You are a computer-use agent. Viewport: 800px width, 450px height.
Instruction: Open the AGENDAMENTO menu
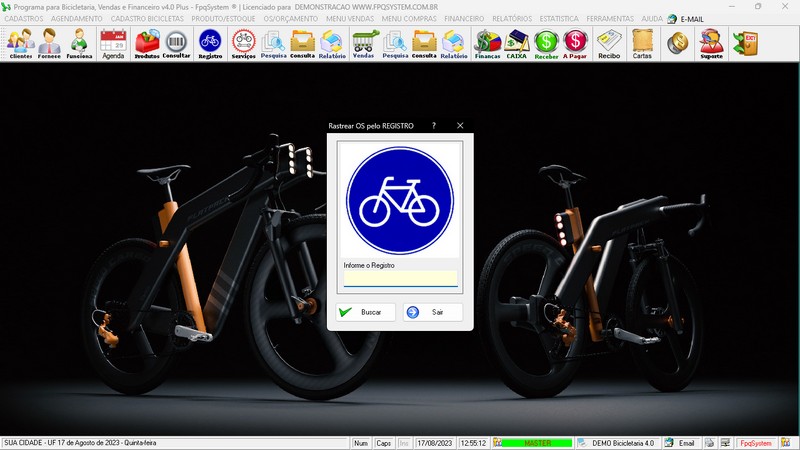coord(77,19)
